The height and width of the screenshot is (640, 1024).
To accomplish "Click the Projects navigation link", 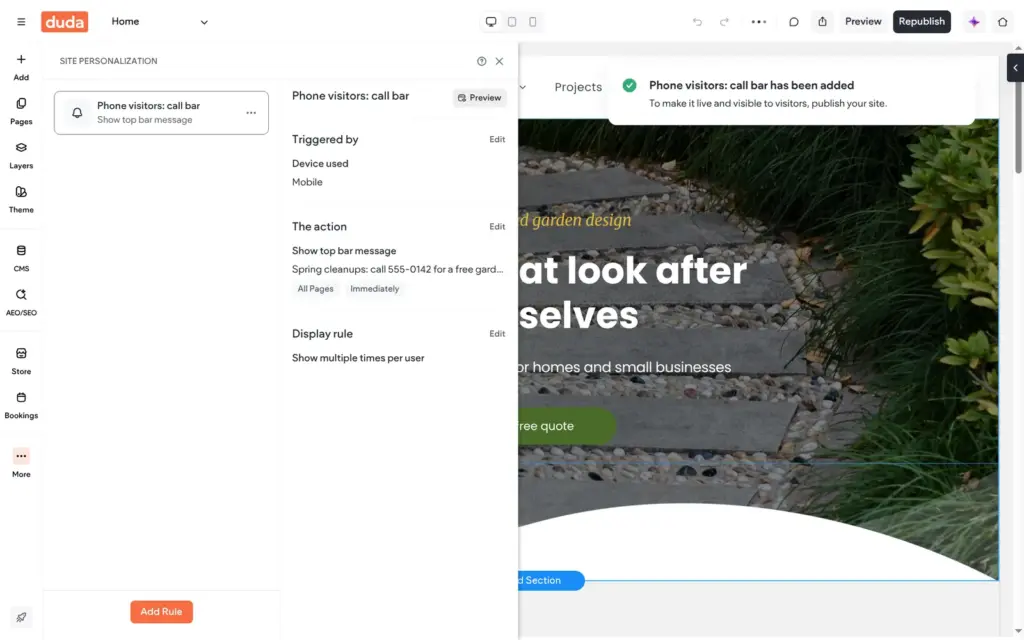I will (x=578, y=87).
